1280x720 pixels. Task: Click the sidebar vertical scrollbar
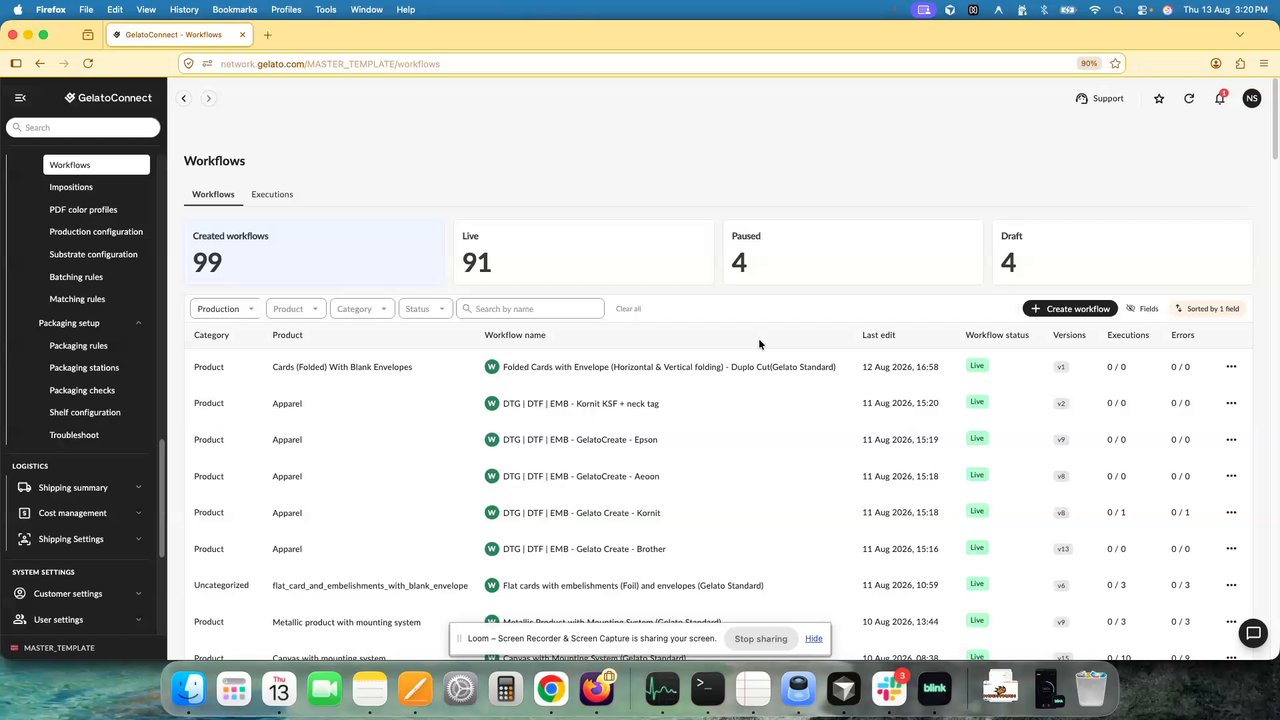(162, 498)
